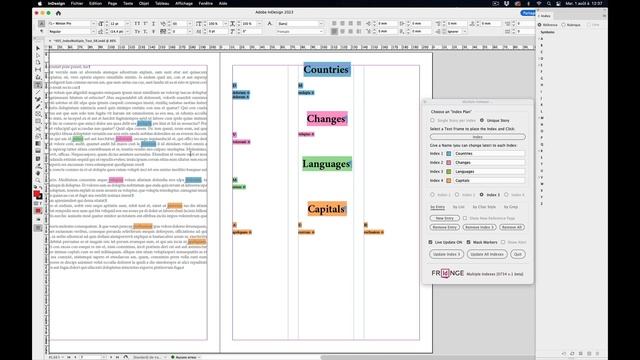640x360 pixels.
Task: Click the Index 2 pink color swatch
Action: click(449, 162)
